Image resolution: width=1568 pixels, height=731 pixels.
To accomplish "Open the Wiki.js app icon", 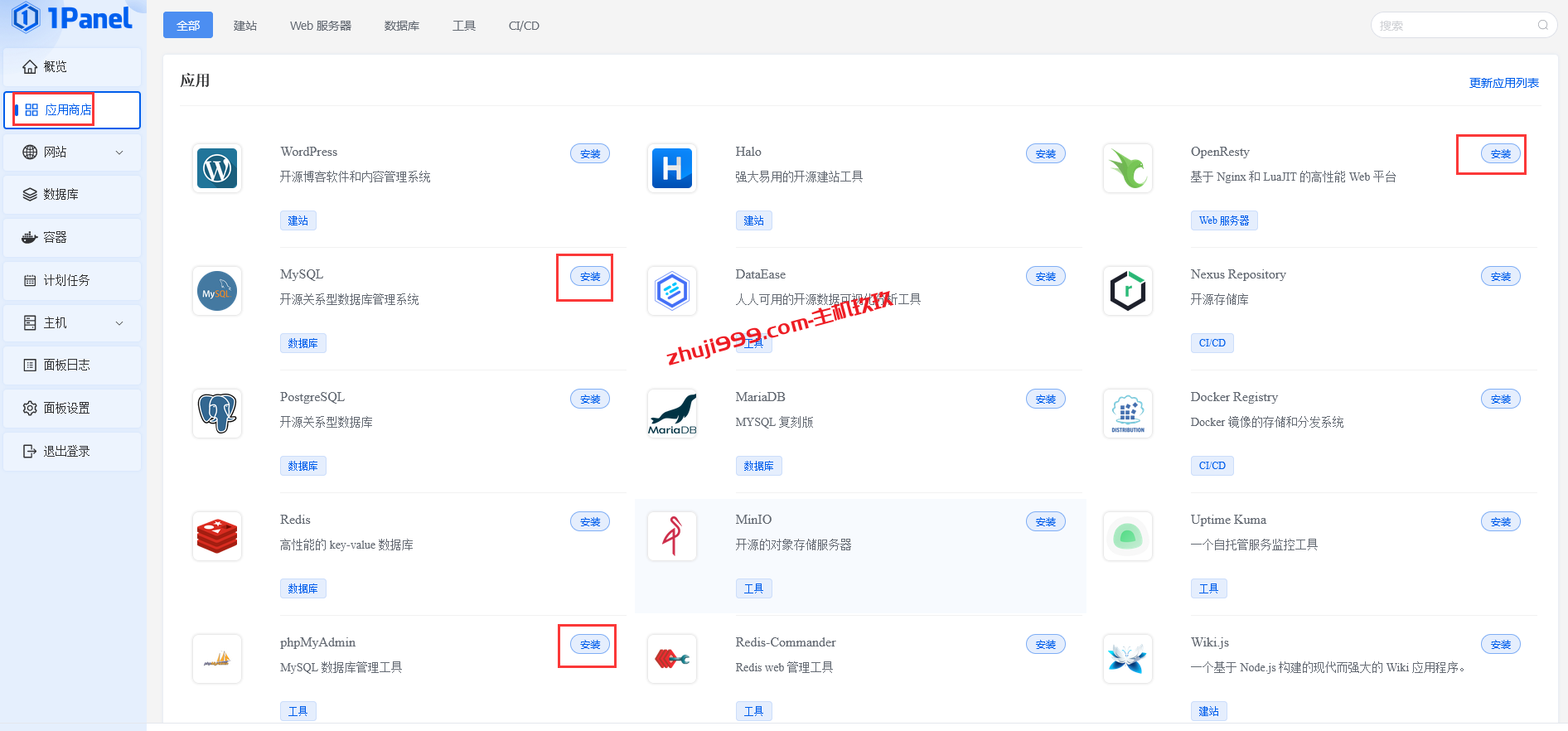I will 1128,659.
